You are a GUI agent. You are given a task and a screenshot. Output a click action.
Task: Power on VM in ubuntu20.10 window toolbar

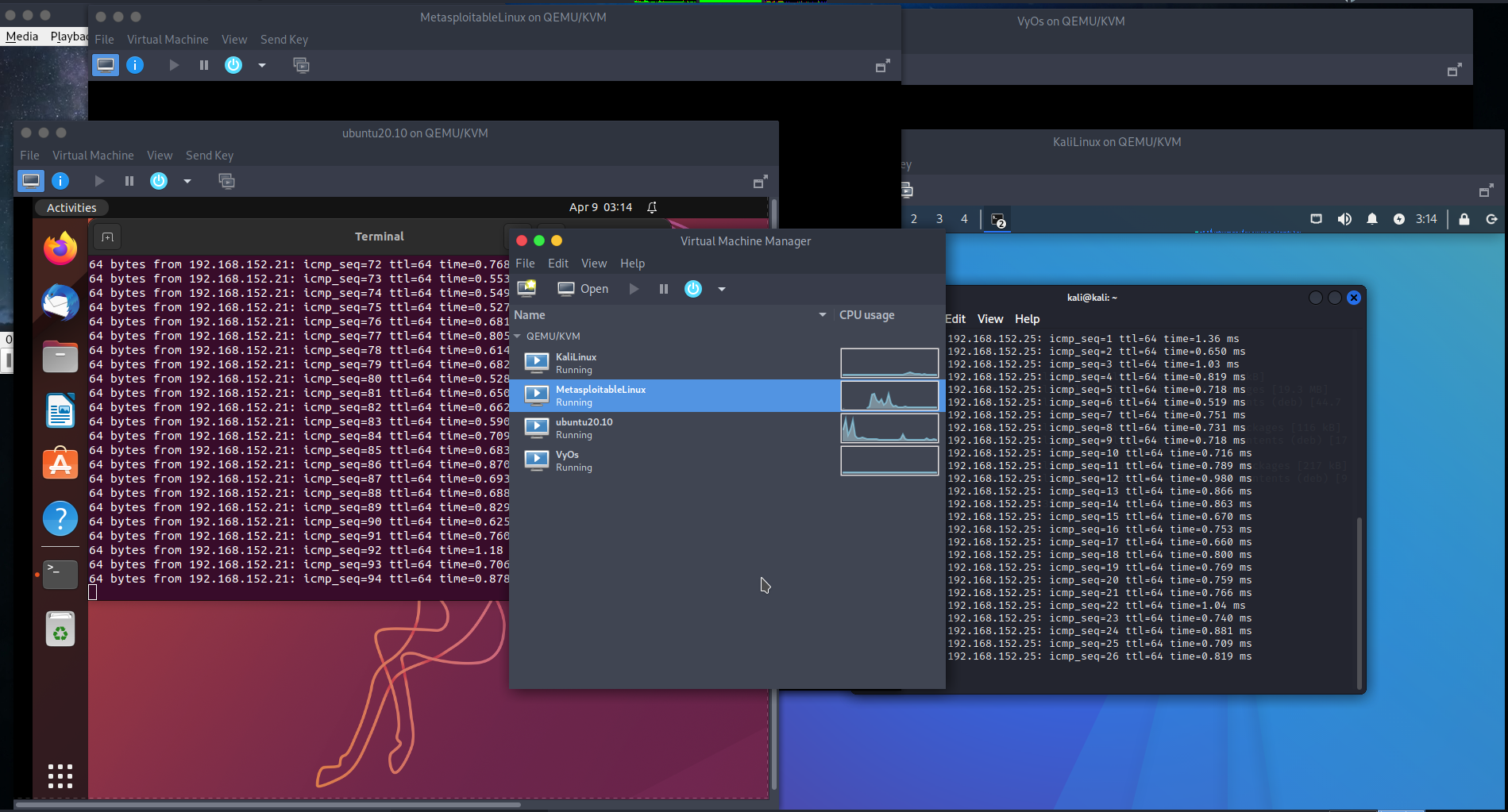[99, 181]
